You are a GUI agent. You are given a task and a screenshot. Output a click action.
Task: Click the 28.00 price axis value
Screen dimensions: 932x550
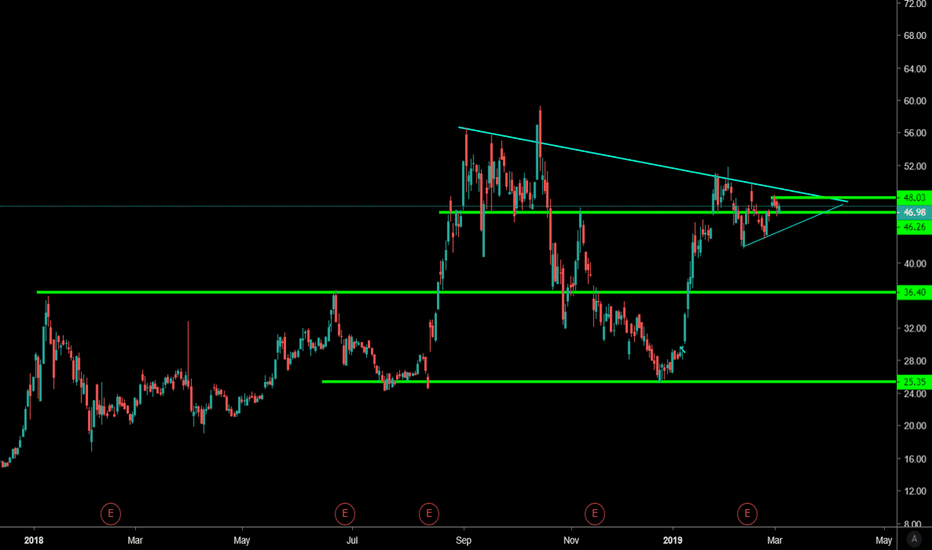[915, 361]
